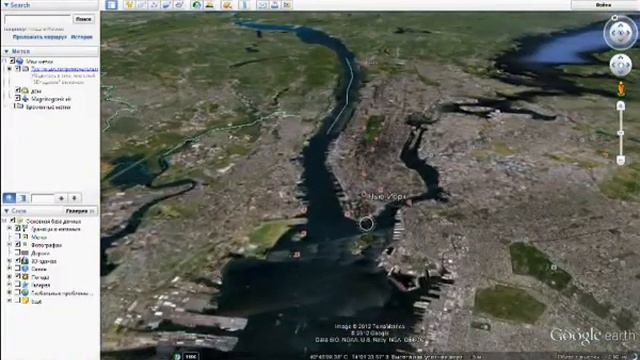Click the panel view icon beside the magnifier

pos(22,198)
